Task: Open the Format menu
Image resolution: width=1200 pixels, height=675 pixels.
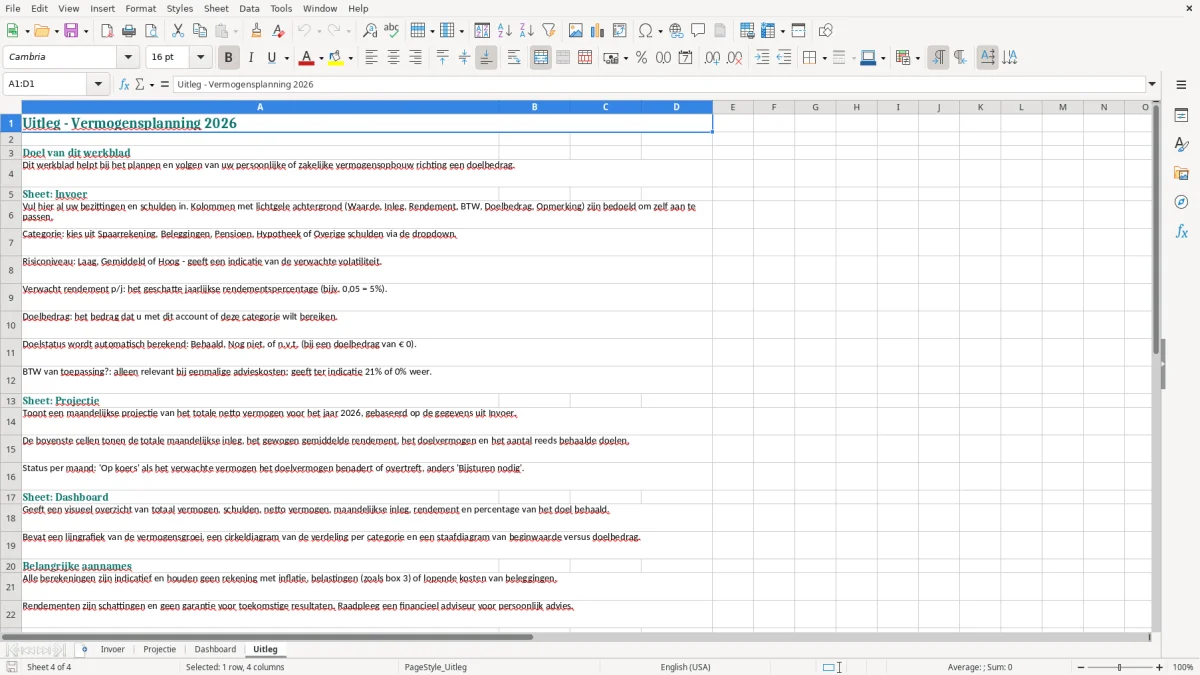Action: pyautogui.click(x=141, y=8)
